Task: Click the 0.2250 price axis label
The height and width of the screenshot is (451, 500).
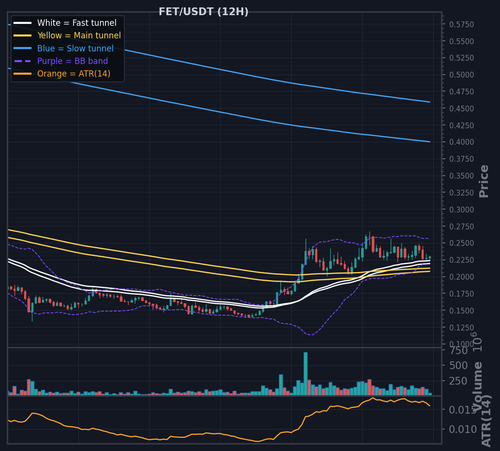Action: pyautogui.click(x=461, y=260)
